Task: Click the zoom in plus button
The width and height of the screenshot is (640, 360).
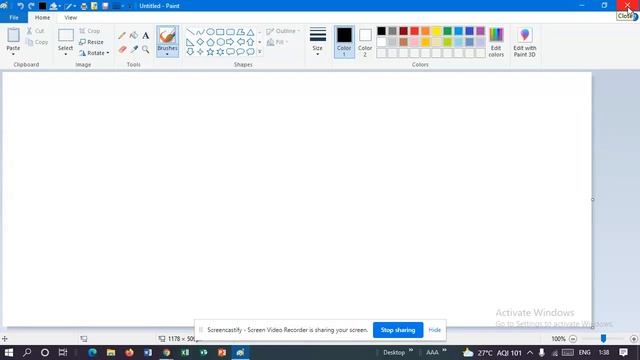Action: click(x=633, y=339)
